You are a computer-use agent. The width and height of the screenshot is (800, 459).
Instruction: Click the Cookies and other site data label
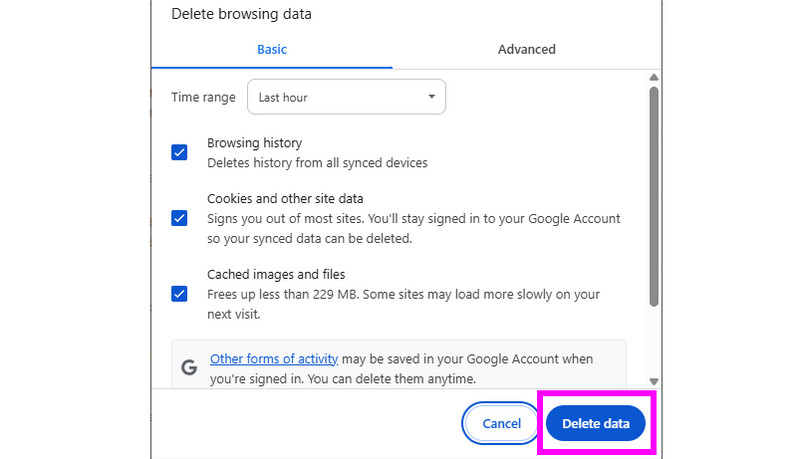[x=285, y=198]
